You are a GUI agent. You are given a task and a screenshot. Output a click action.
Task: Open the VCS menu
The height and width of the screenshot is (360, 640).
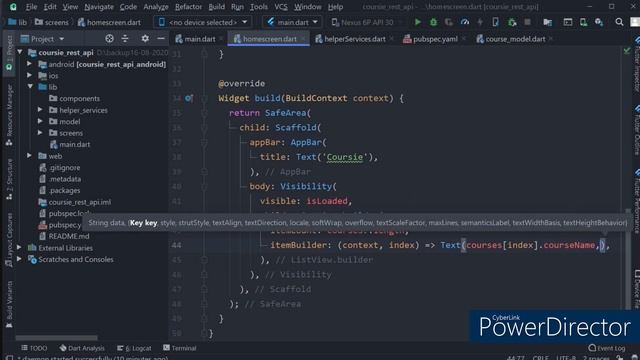[x=280, y=7]
